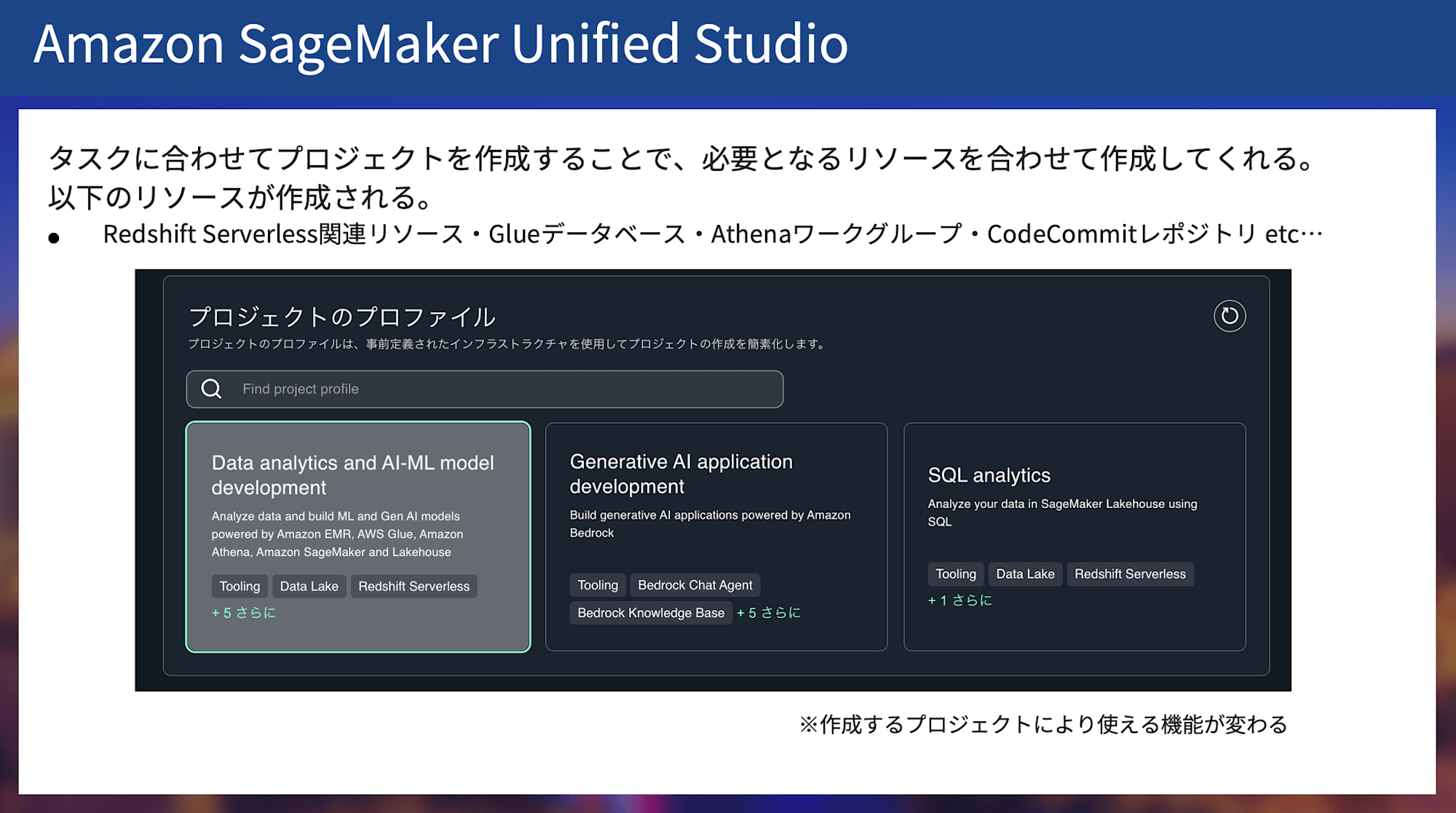Click Tooling tag in Data analytics card
This screenshot has width=1456, height=813.
click(240, 586)
